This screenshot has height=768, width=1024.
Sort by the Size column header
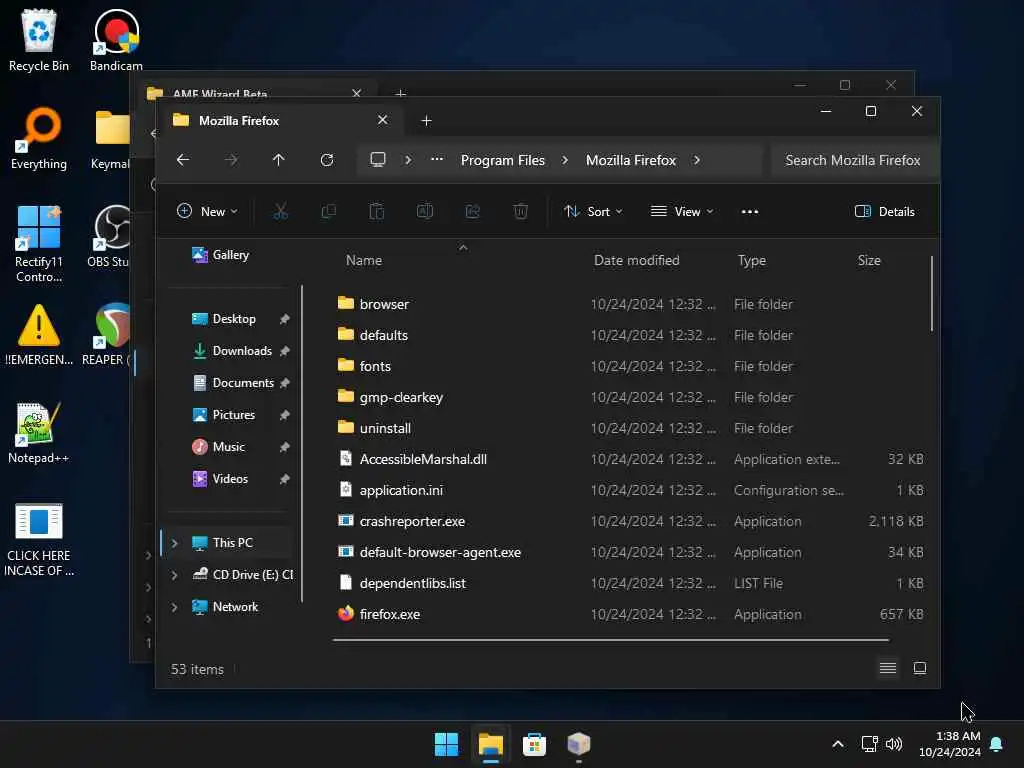coord(869,260)
